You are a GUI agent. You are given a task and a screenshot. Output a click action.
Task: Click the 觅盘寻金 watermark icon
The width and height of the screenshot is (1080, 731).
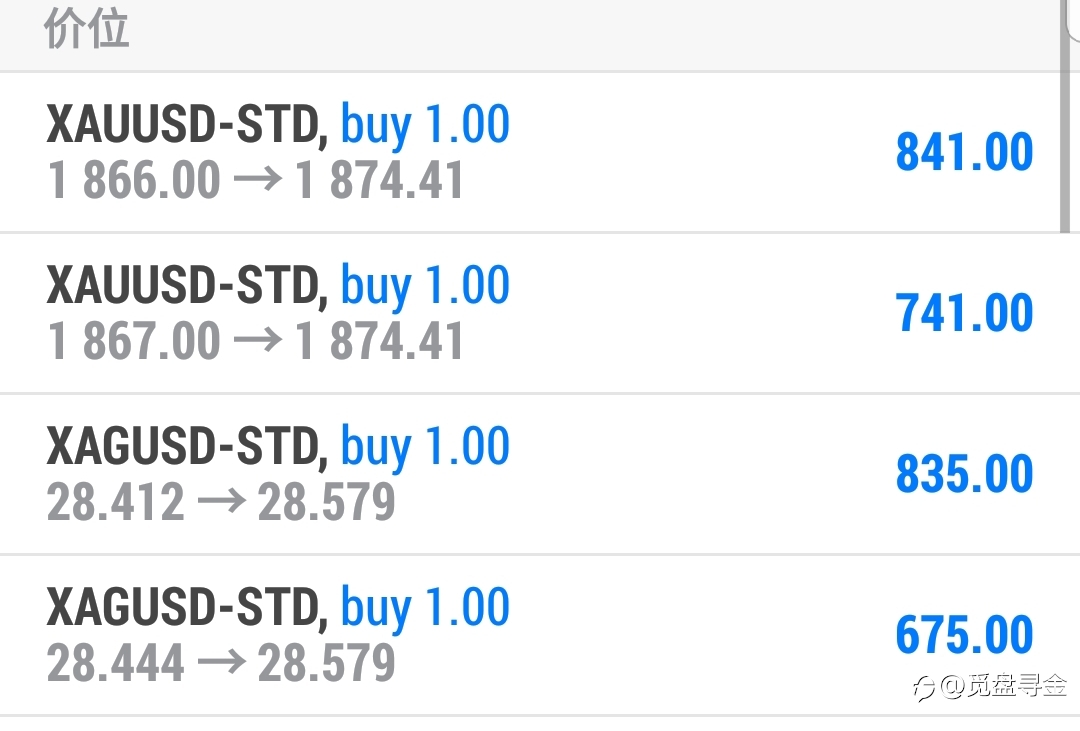click(x=924, y=688)
